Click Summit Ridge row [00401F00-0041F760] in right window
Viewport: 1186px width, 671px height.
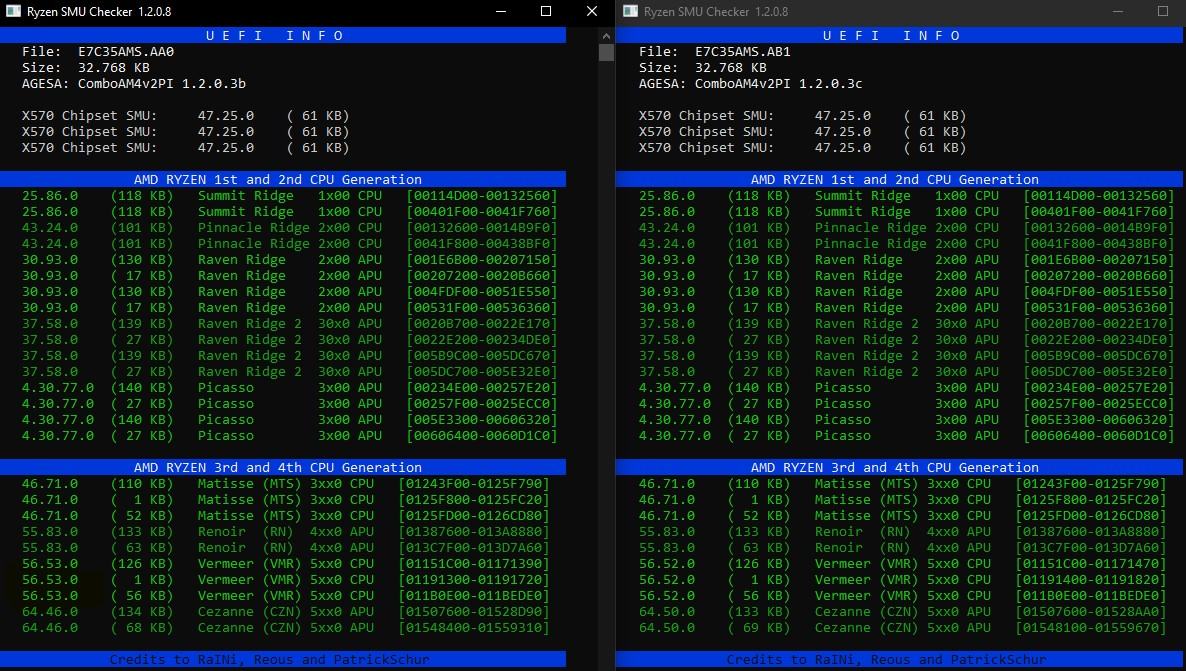907,212
